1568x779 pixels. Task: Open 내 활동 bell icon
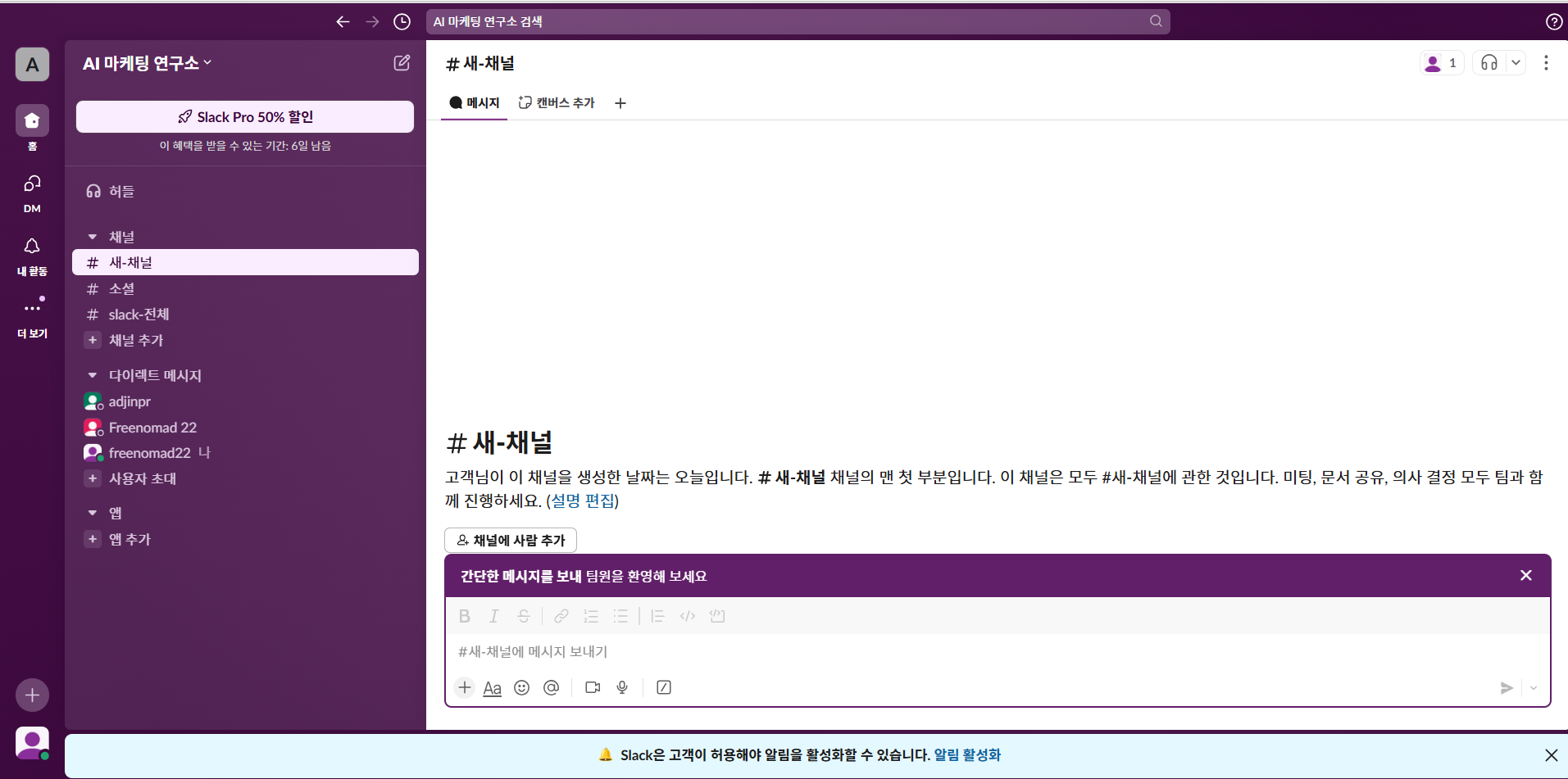[32, 256]
